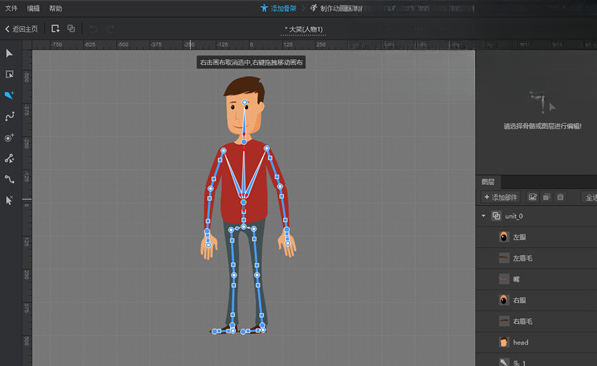Image resolution: width=597 pixels, height=366 pixels.
Task: Switch to the 添加骨架 step tab
Action: (x=278, y=8)
